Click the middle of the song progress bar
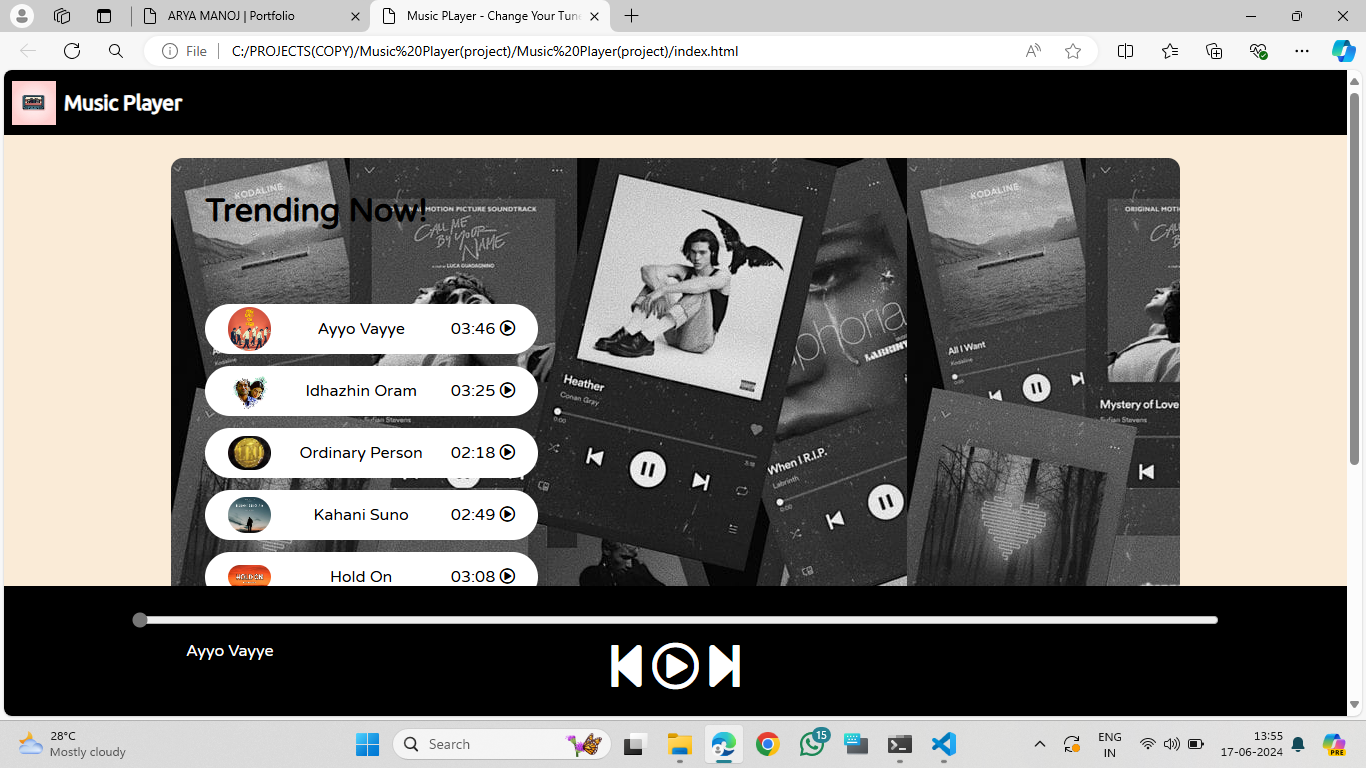 coord(675,620)
